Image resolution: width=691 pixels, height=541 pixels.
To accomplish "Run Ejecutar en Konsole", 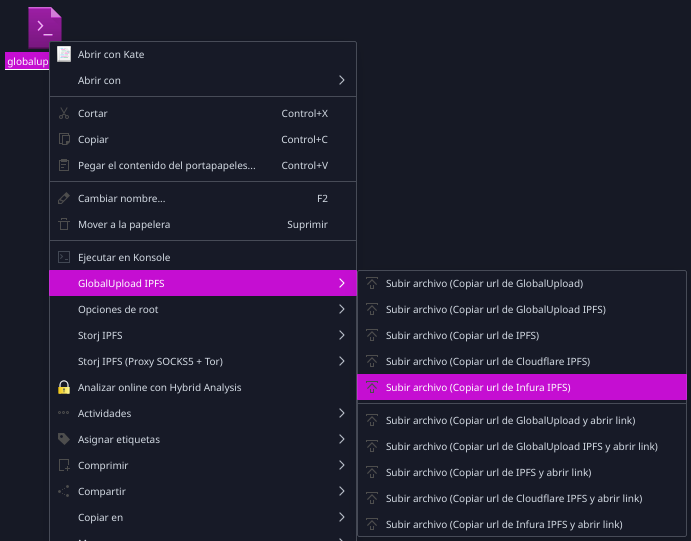I will click(x=203, y=257).
